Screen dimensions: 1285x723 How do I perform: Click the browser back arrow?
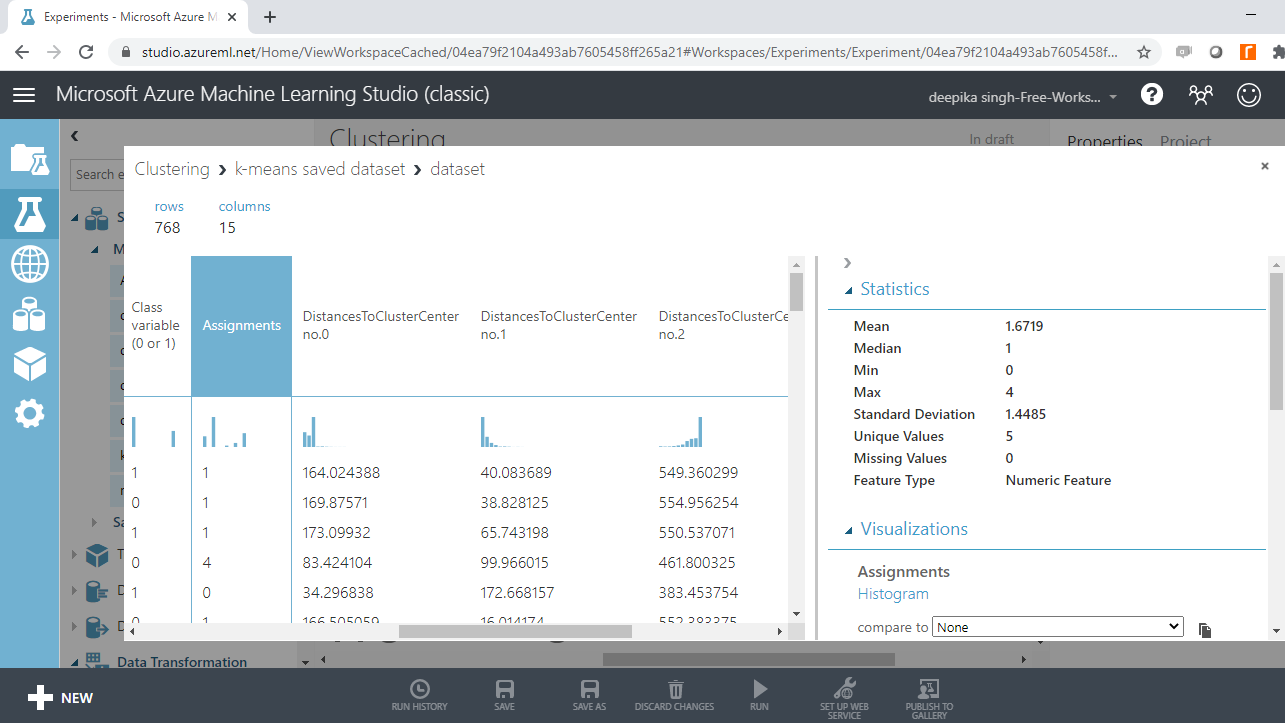coord(22,52)
